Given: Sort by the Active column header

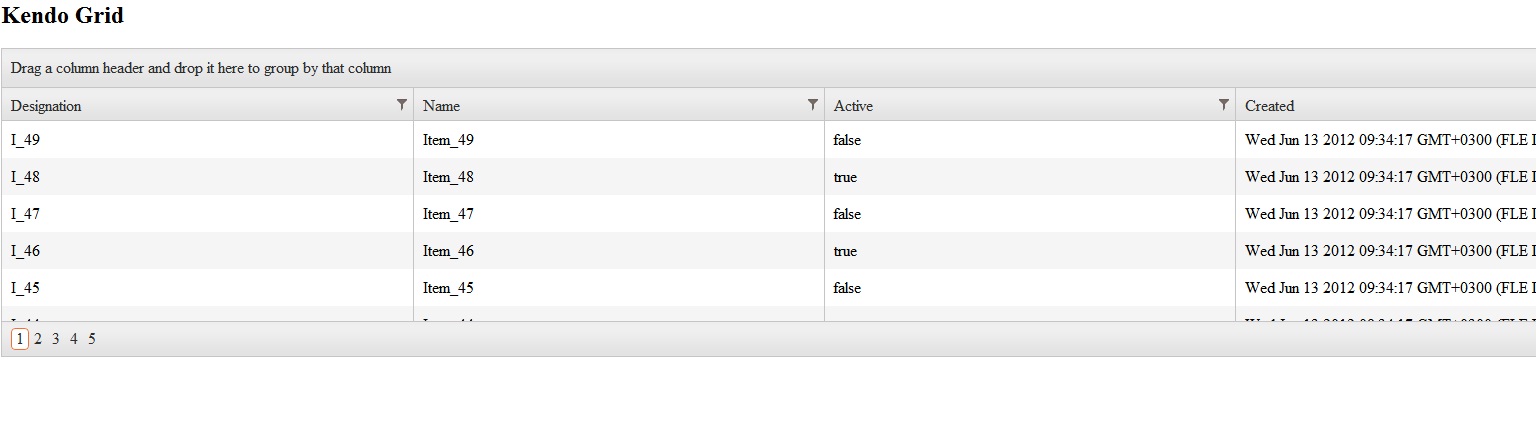Looking at the screenshot, I should pos(853,106).
